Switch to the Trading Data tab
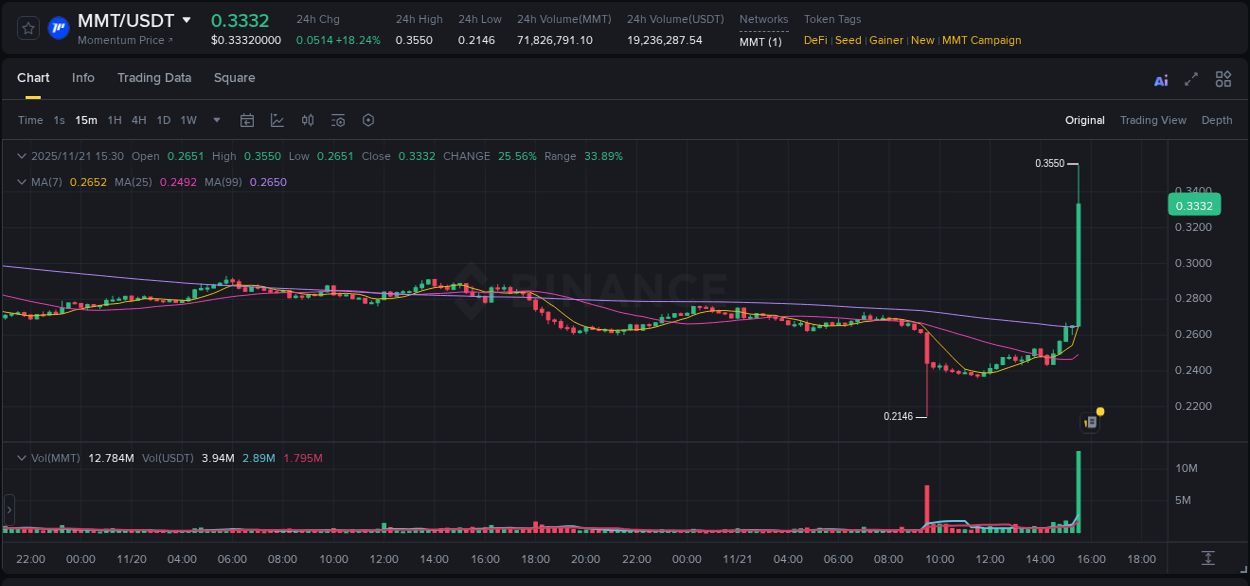 point(154,78)
